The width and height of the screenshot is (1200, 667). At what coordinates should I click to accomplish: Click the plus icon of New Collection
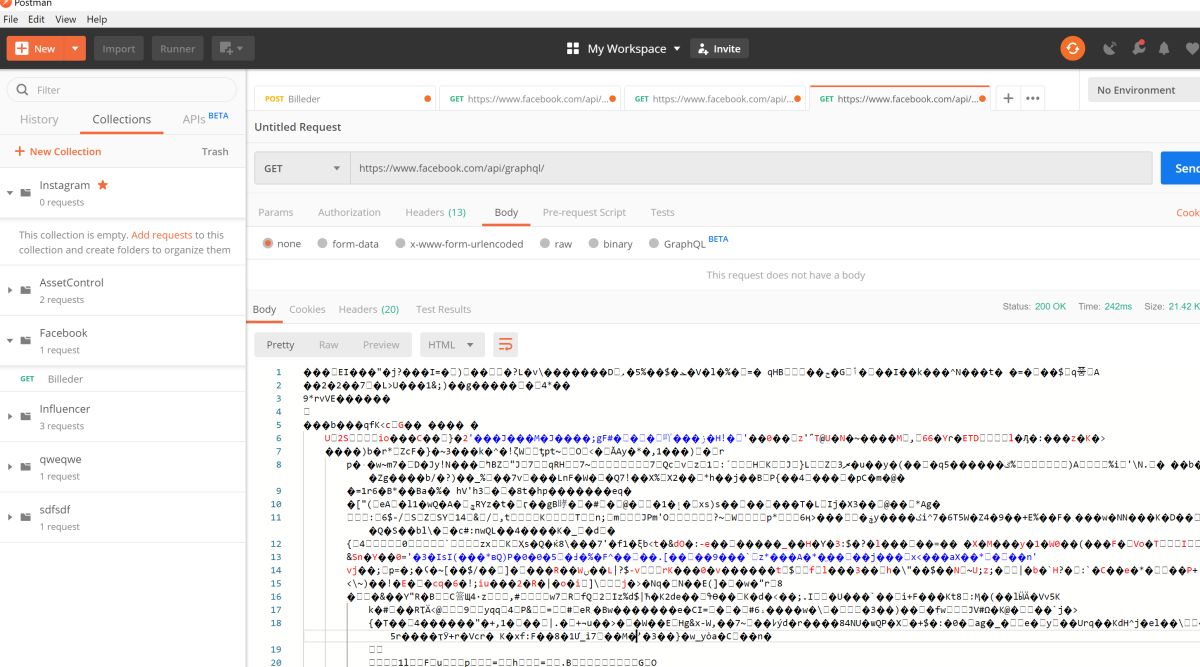point(19,151)
